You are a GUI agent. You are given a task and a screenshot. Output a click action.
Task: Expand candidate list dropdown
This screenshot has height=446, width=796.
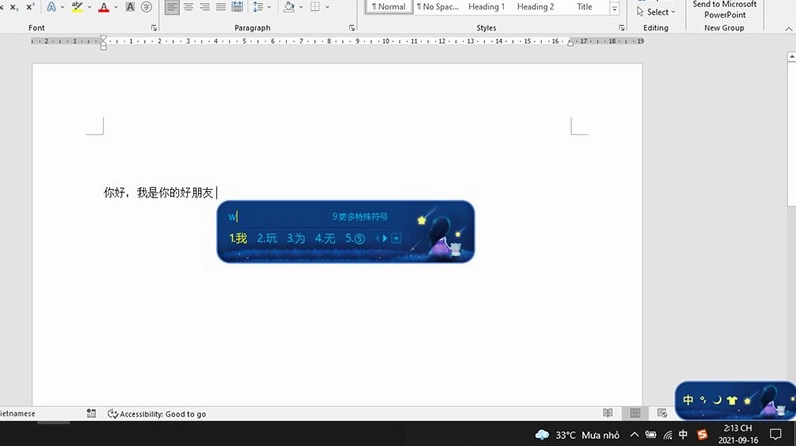point(396,238)
